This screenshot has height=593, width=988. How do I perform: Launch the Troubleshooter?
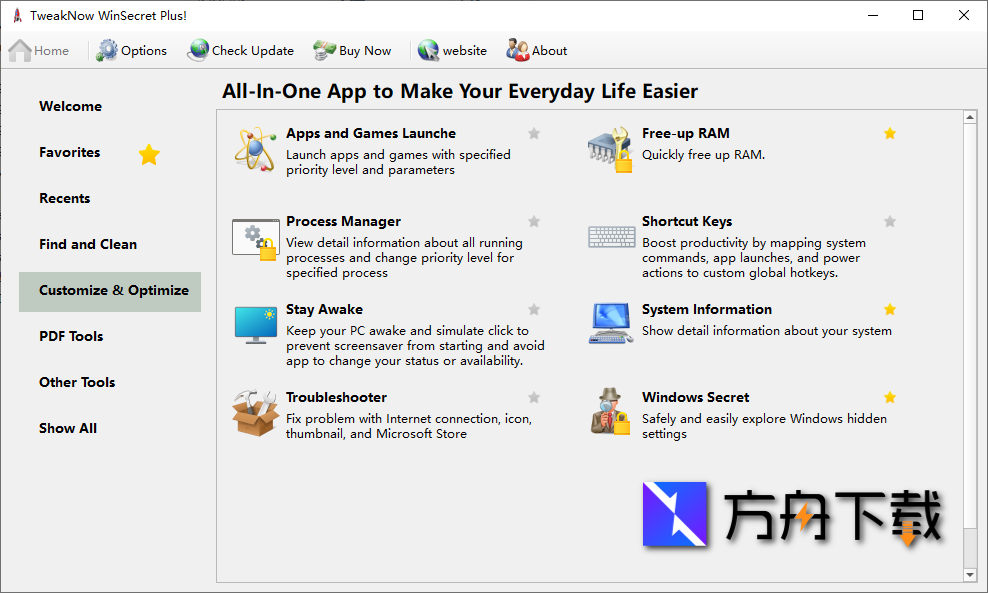(x=336, y=397)
